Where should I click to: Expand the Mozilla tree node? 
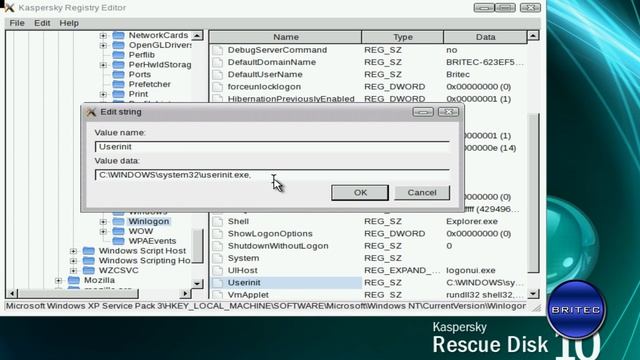coord(59,280)
